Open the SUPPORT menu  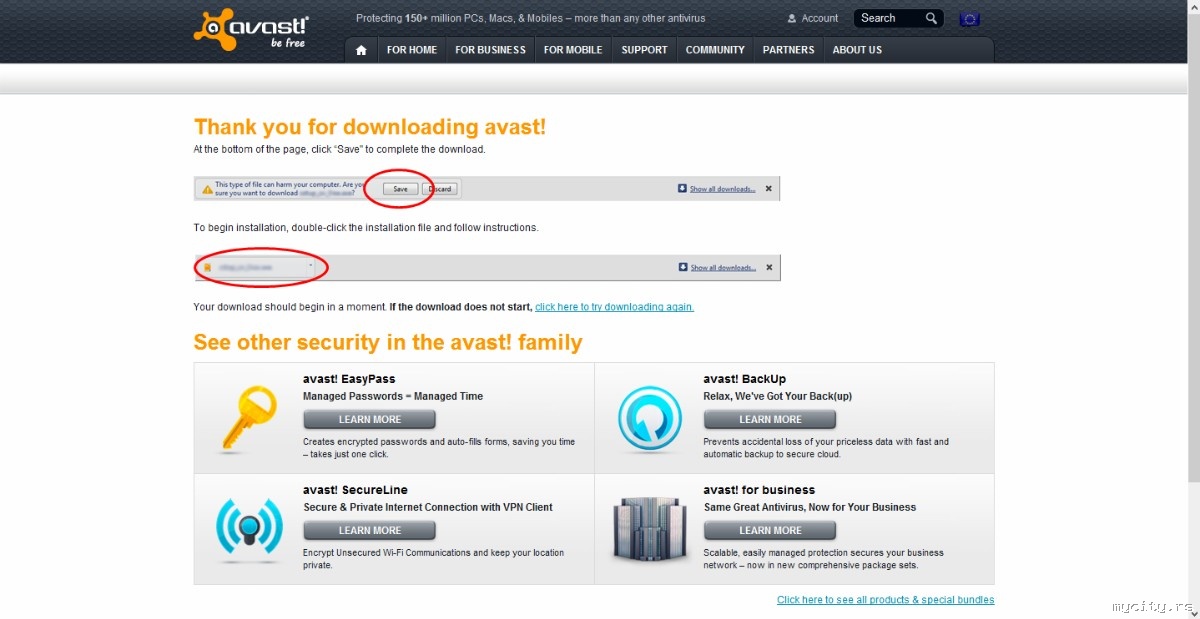(644, 50)
